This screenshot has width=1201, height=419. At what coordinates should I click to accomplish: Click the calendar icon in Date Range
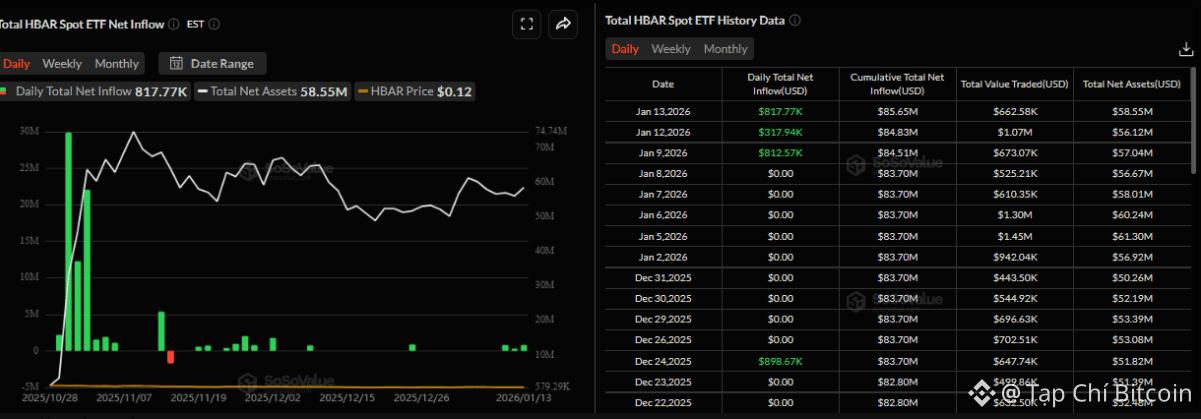click(176, 64)
